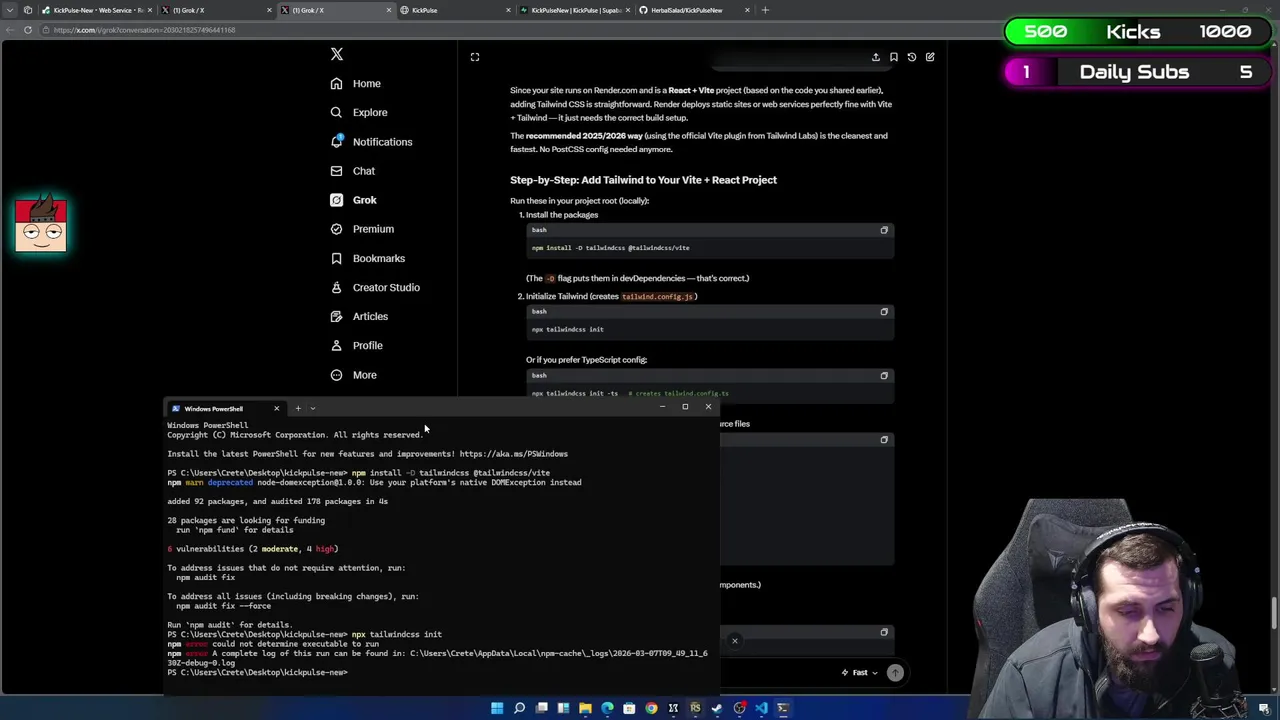Click the Creator Studio icon
This screenshot has width=1280, height=720.
click(337, 287)
